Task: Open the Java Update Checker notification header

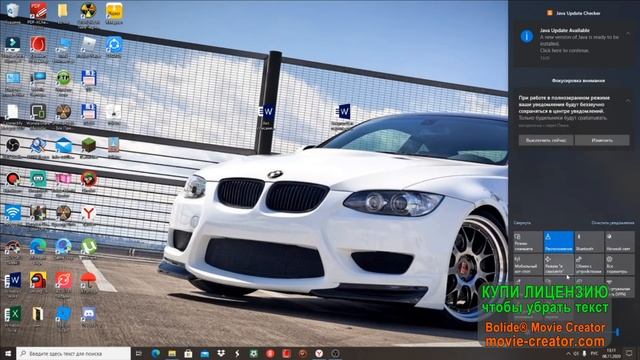Action: click(x=573, y=13)
